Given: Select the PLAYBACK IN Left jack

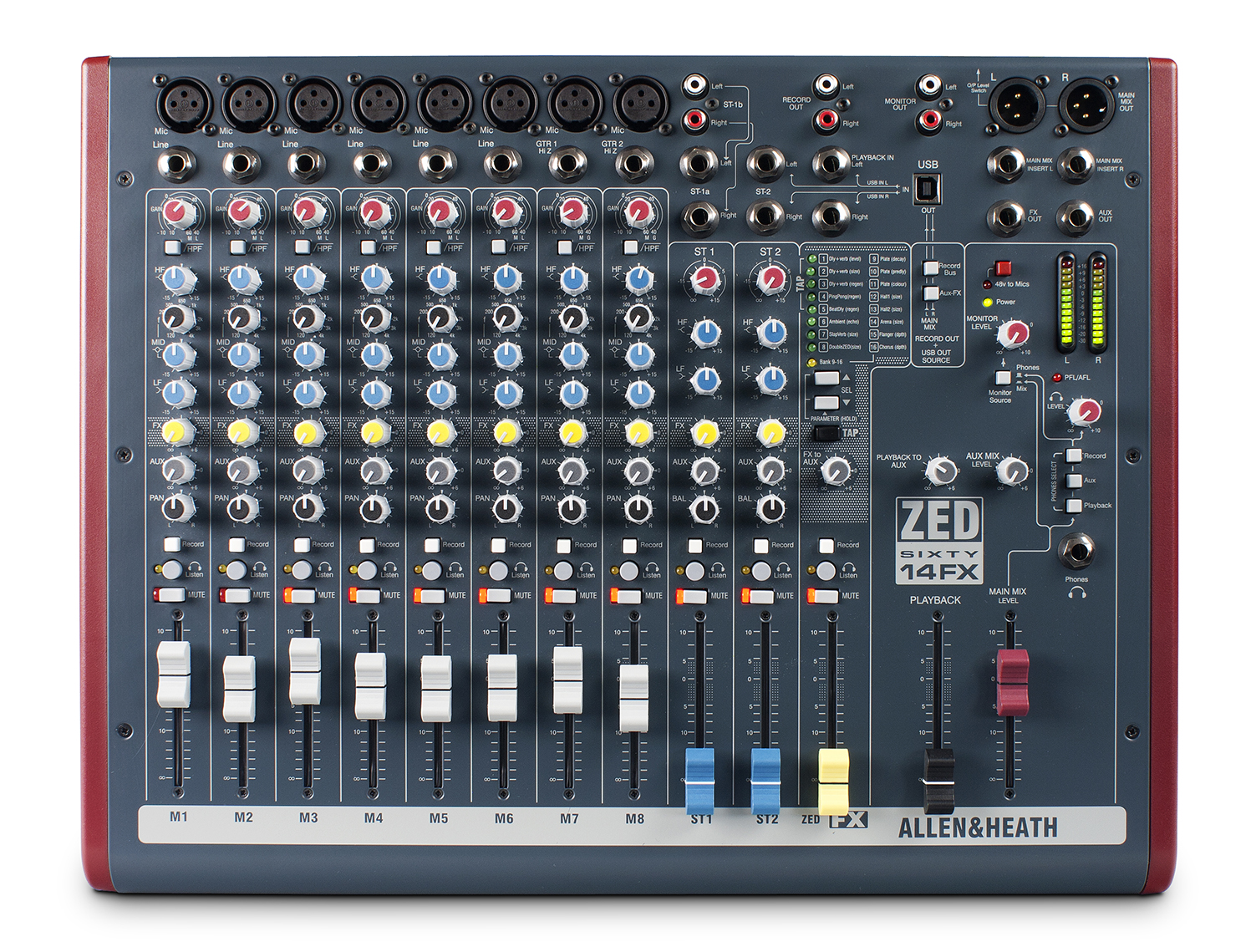Looking at the screenshot, I should coord(831,165).
